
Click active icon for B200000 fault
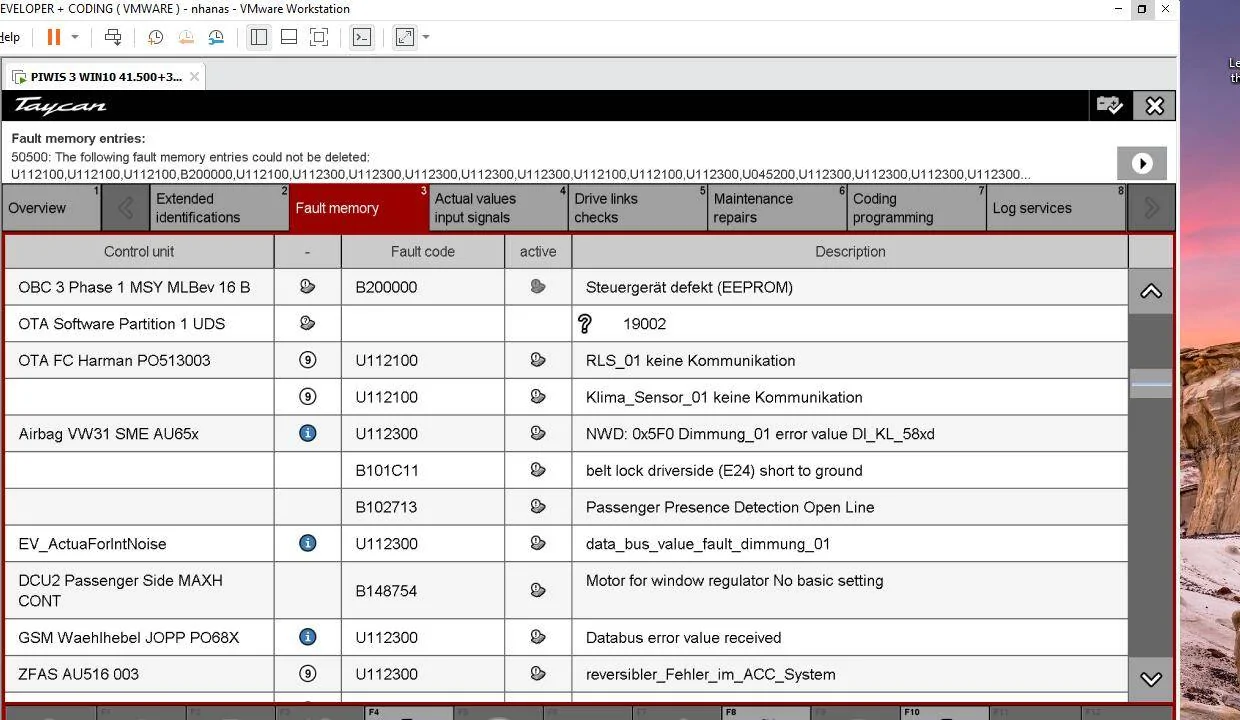pos(538,287)
